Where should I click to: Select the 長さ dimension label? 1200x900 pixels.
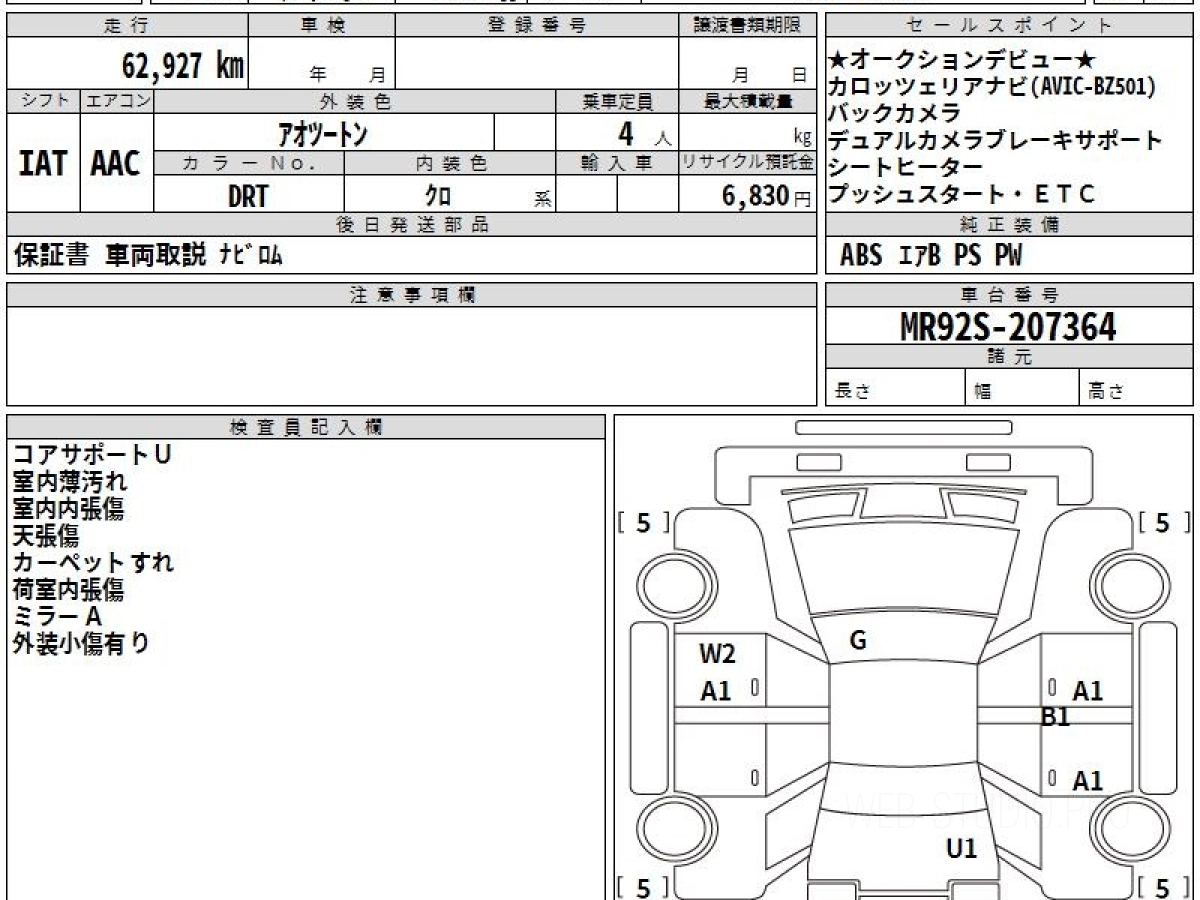pos(852,392)
